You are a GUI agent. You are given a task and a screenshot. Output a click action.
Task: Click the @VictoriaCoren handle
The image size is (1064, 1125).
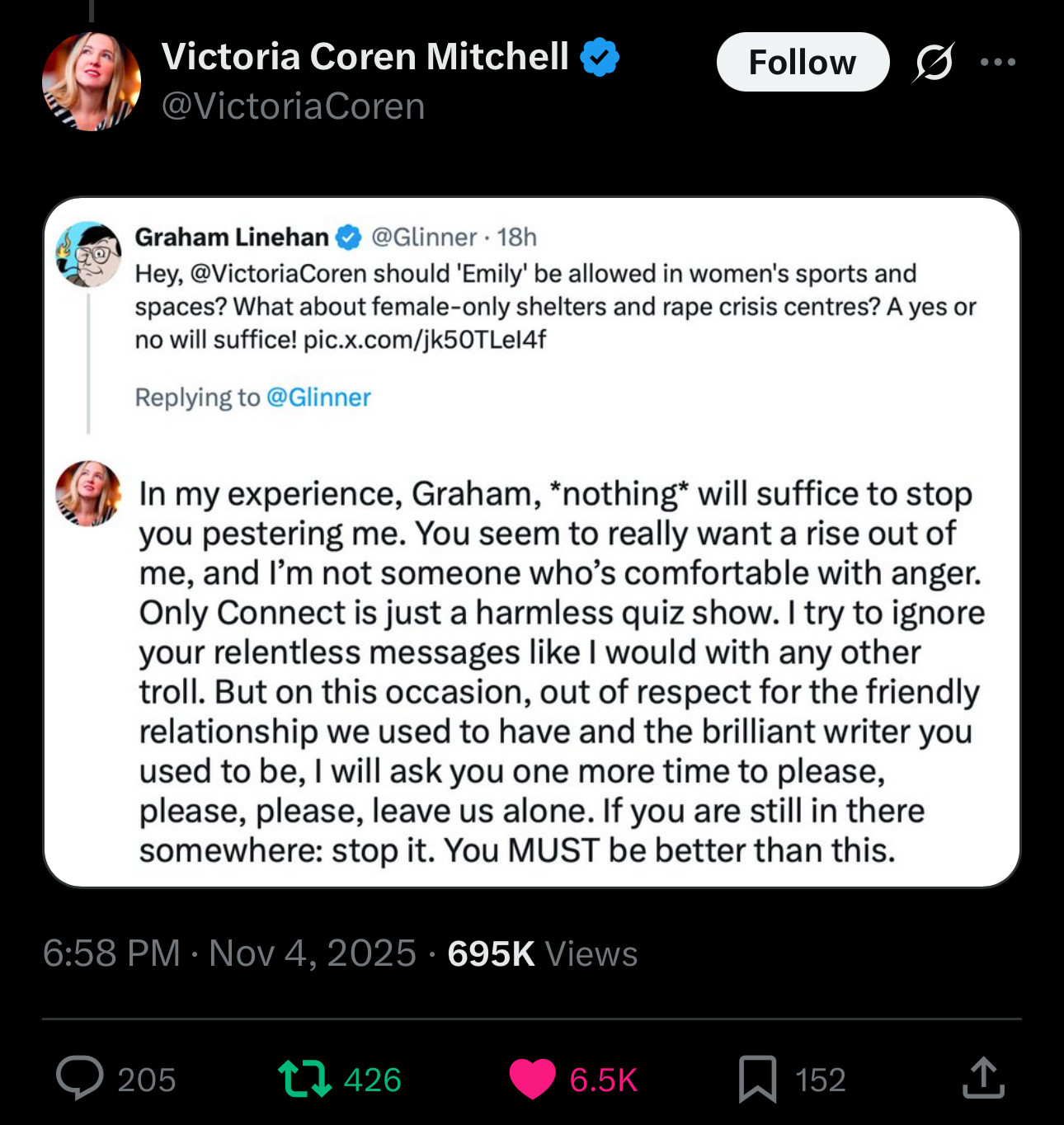(x=293, y=106)
